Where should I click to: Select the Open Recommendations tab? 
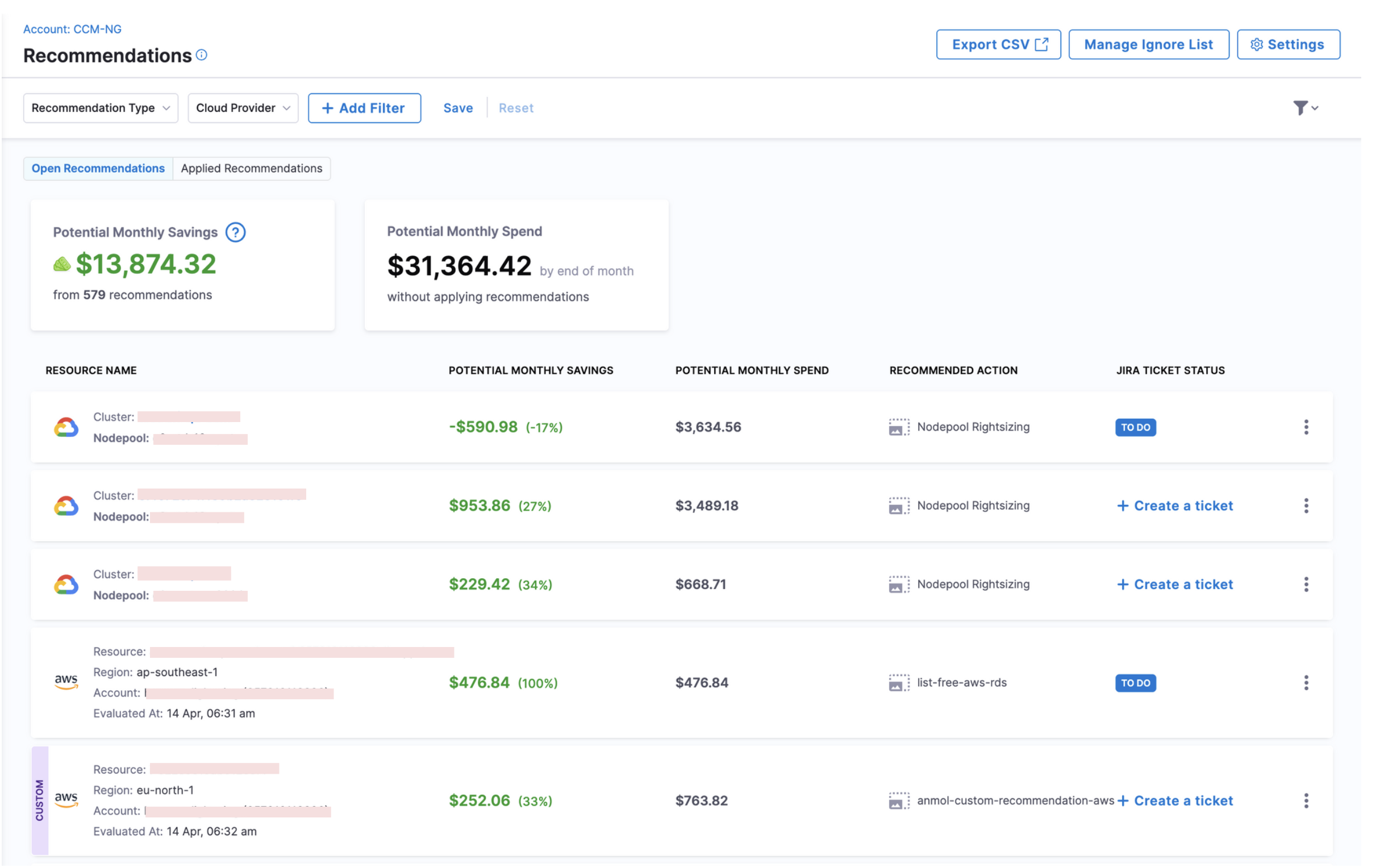click(x=98, y=169)
